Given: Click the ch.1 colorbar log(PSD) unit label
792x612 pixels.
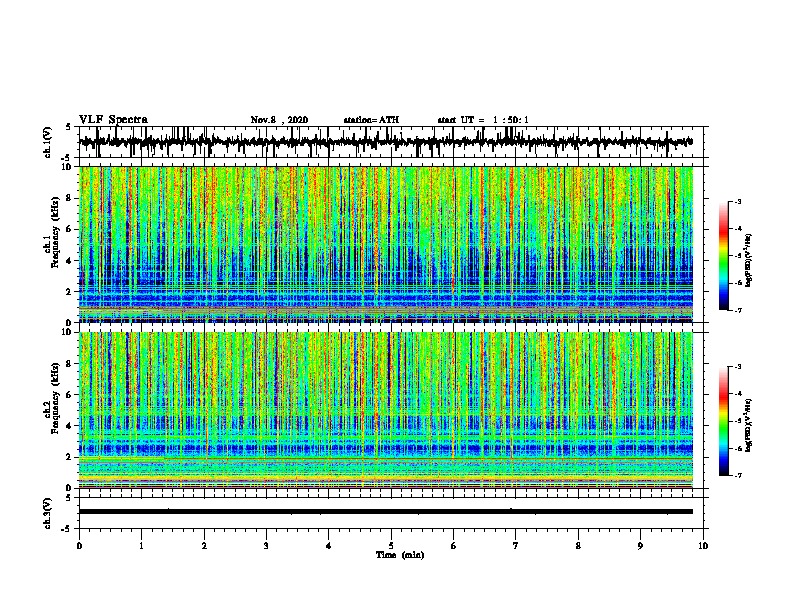Looking at the screenshot, I should [x=749, y=260].
